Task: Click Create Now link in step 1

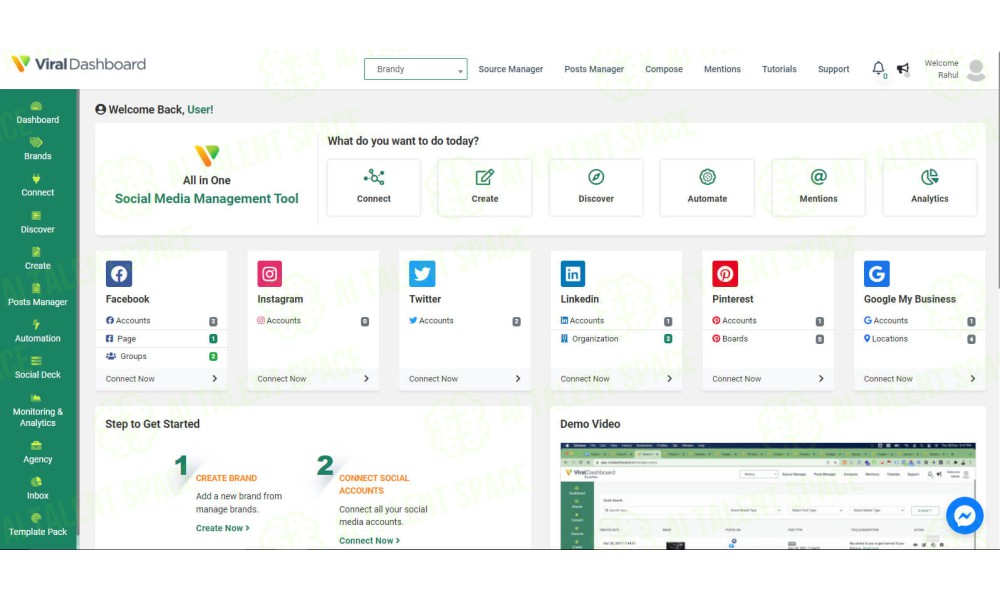Action: [223, 528]
